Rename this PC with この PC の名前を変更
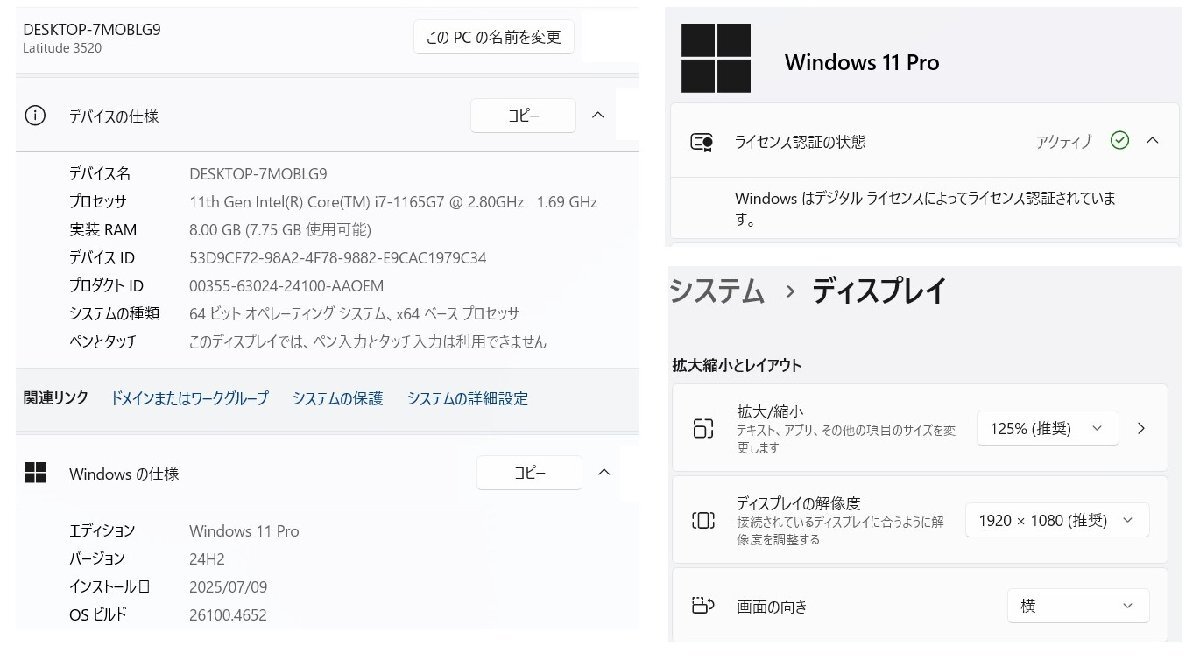 click(x=494, y=38)
